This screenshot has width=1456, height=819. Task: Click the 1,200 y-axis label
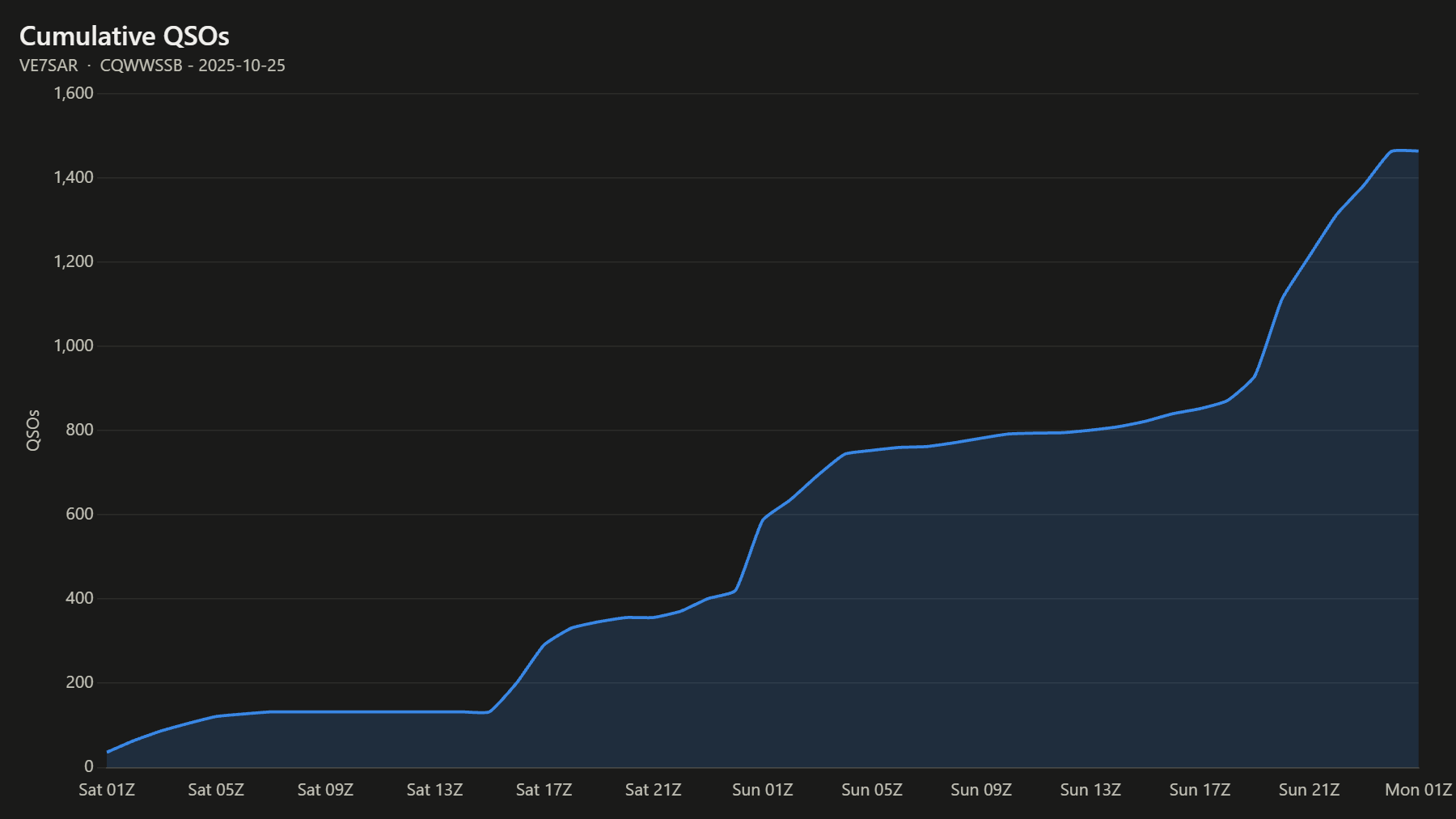(x=74, y=261)
